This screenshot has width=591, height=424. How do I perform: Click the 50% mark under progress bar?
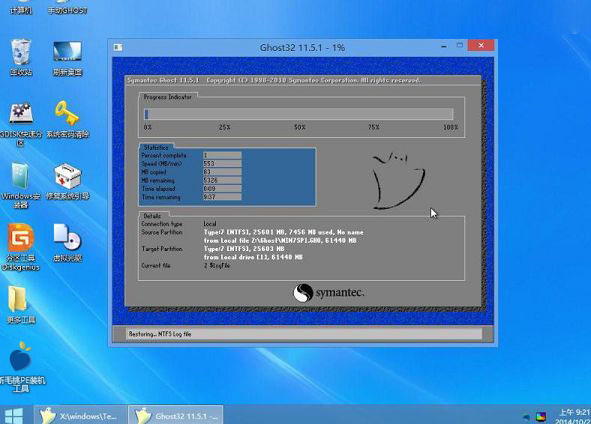pos(300,127)
